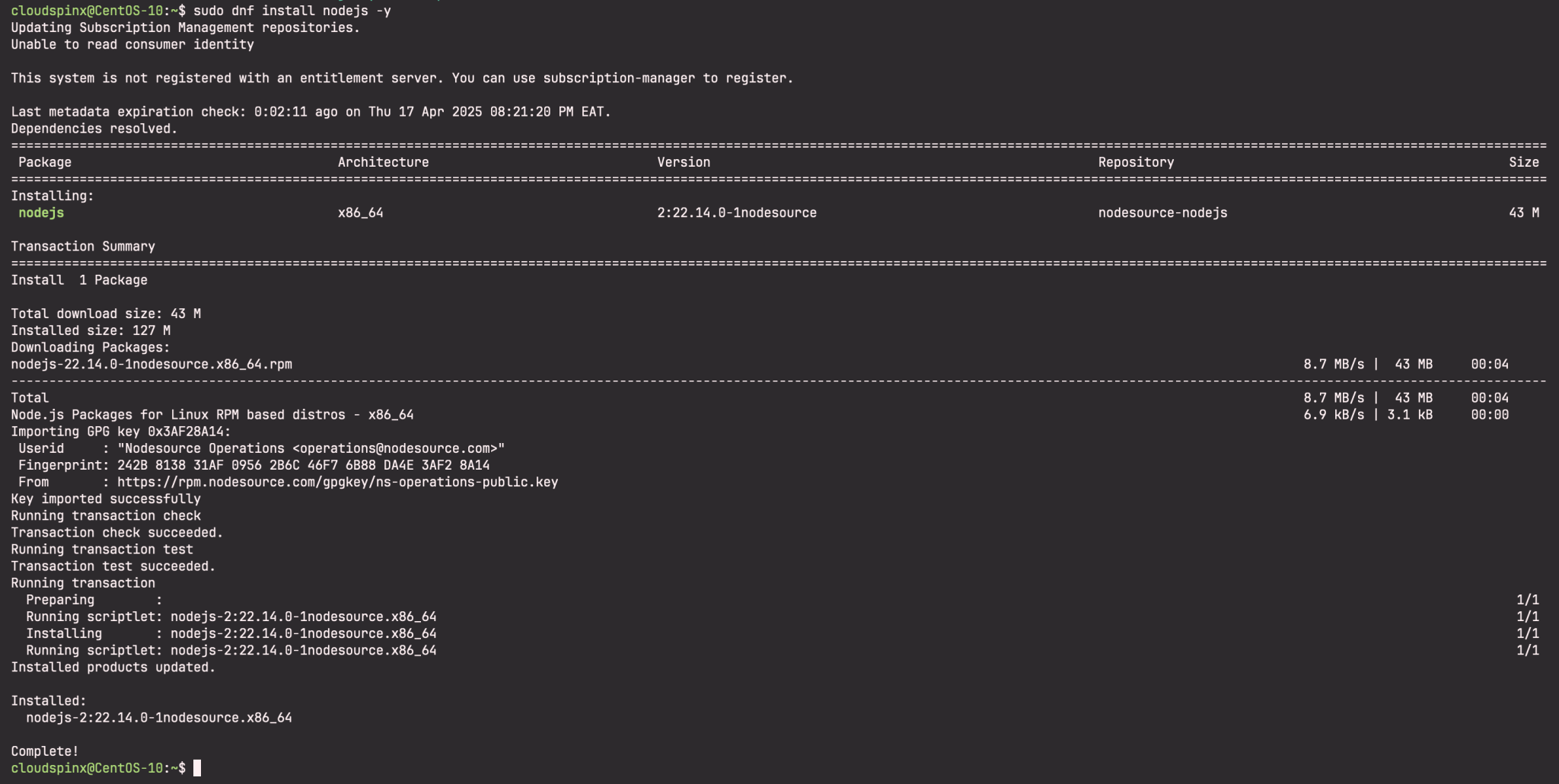The width and height of the screenshot is (1559, 784).
Task: Select the metadata expiration timestamp line
Action: (311, 111)
